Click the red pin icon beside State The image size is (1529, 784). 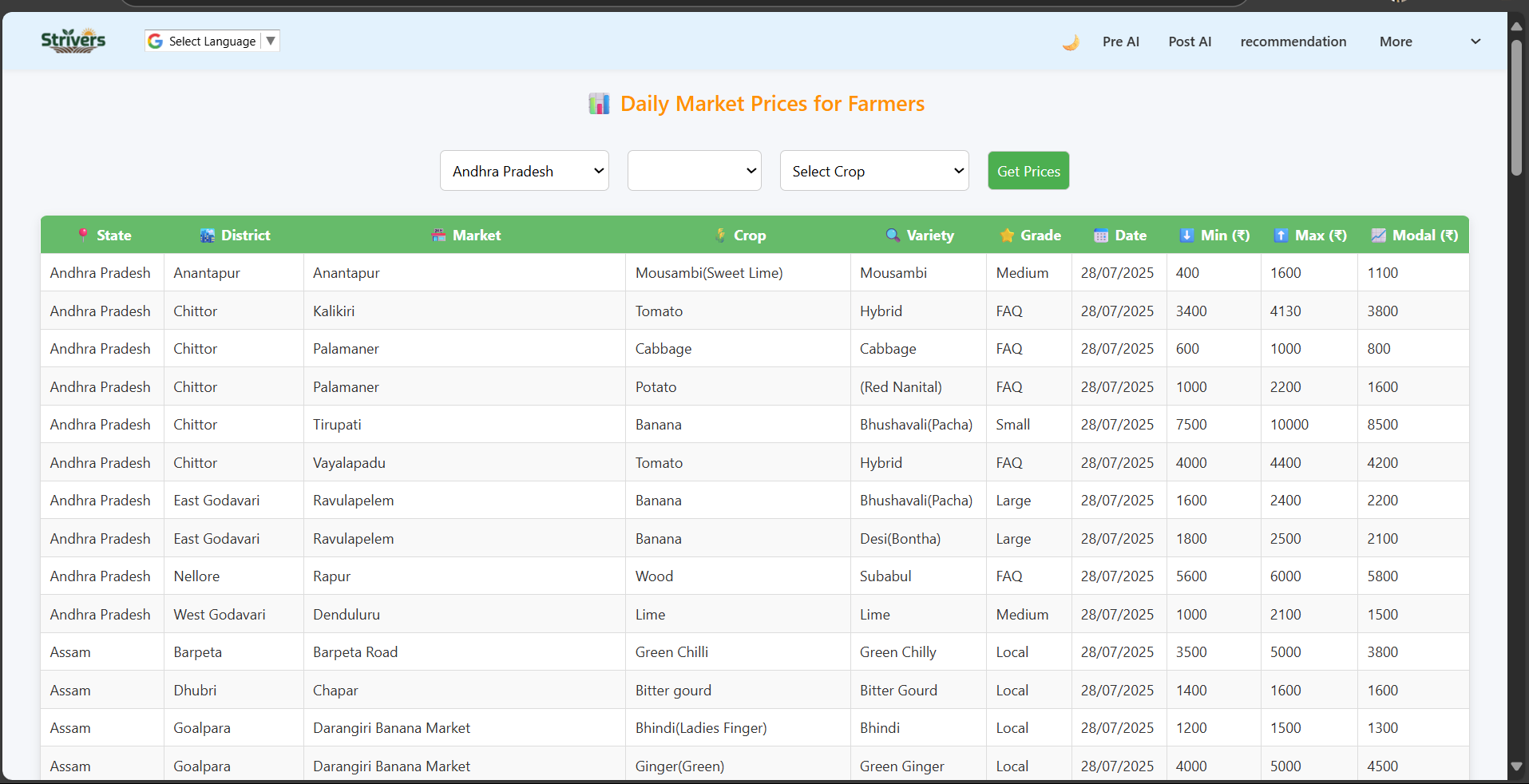tap(82, 235)
